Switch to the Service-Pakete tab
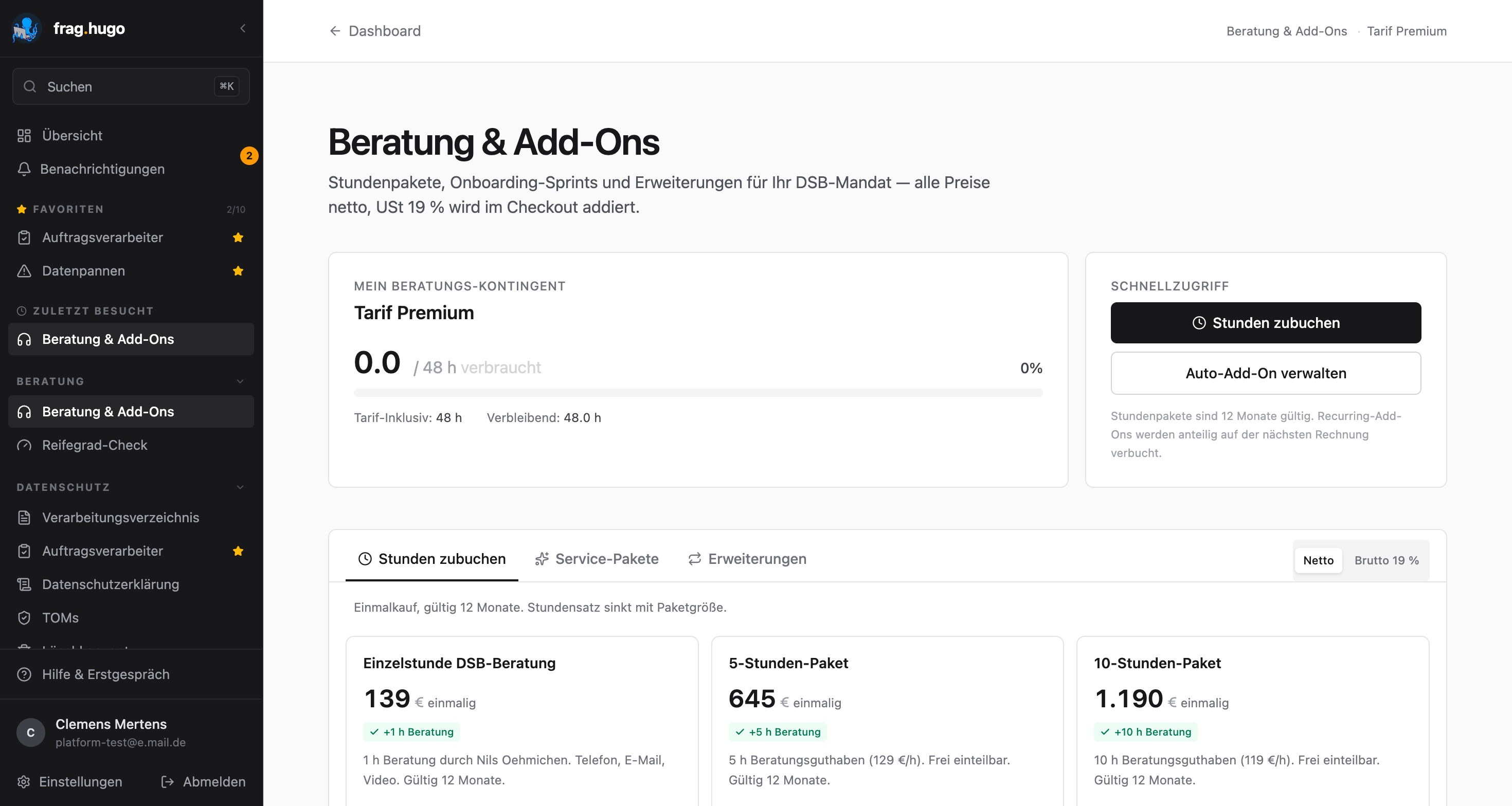Screen dimensions: 1512x806 point(597,559)
